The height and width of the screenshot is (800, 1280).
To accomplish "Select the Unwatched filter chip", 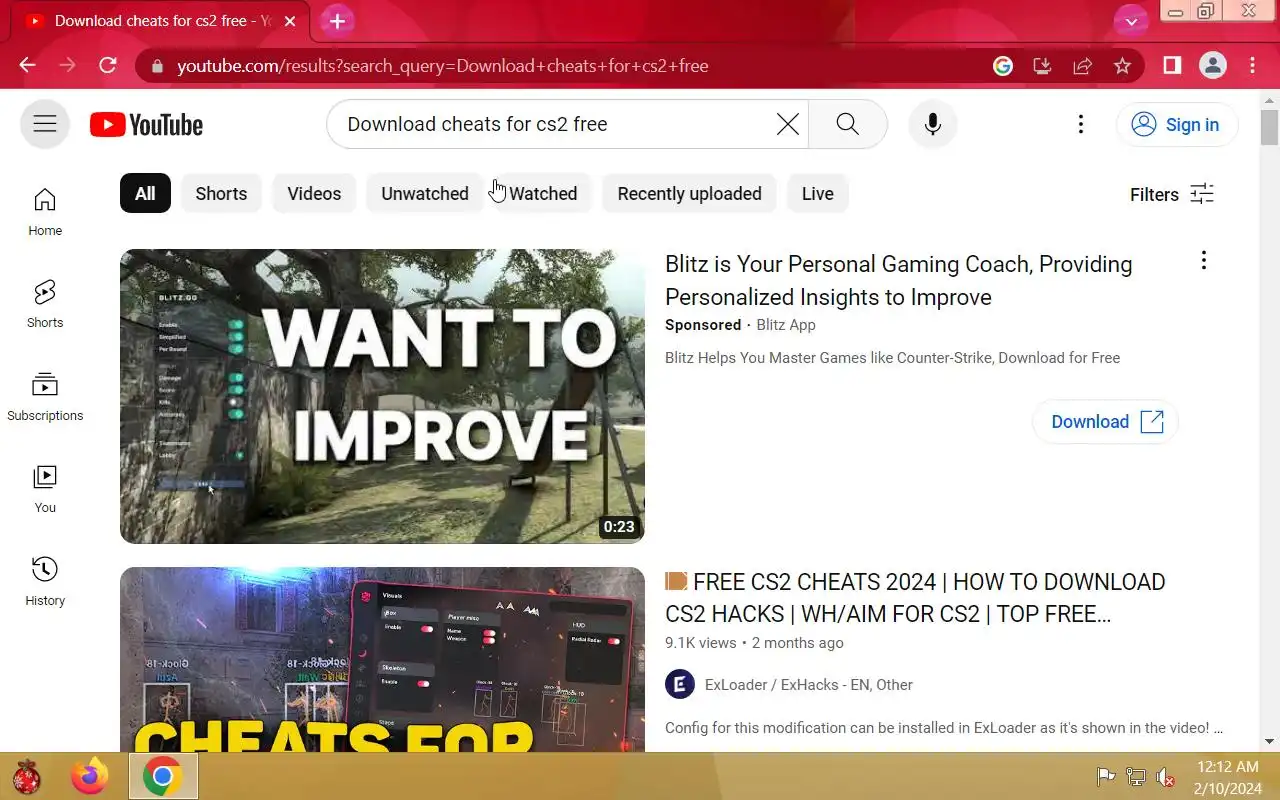I will click(x=424, y=193).
